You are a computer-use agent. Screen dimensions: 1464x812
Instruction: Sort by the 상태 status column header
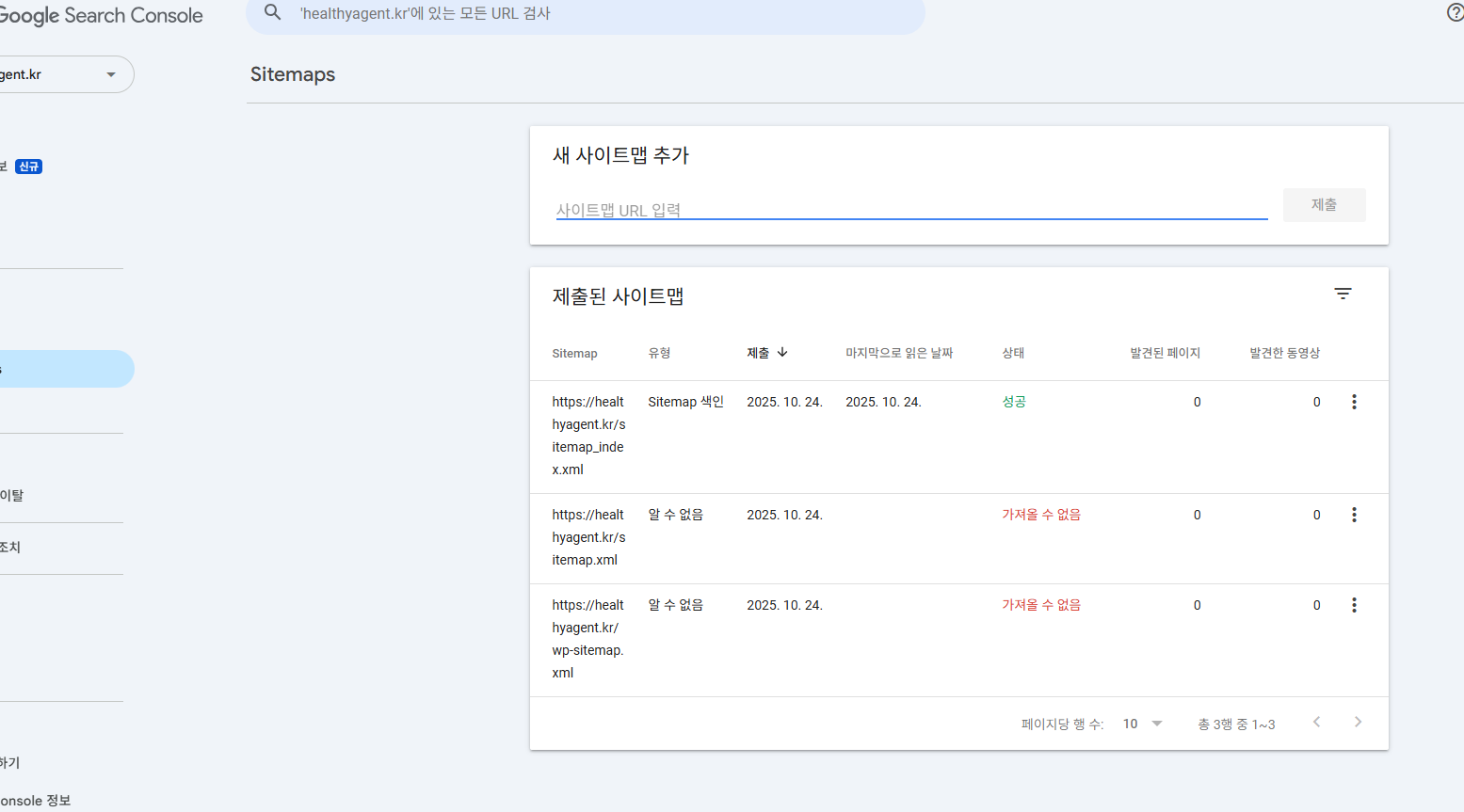tap(1013, 353)
